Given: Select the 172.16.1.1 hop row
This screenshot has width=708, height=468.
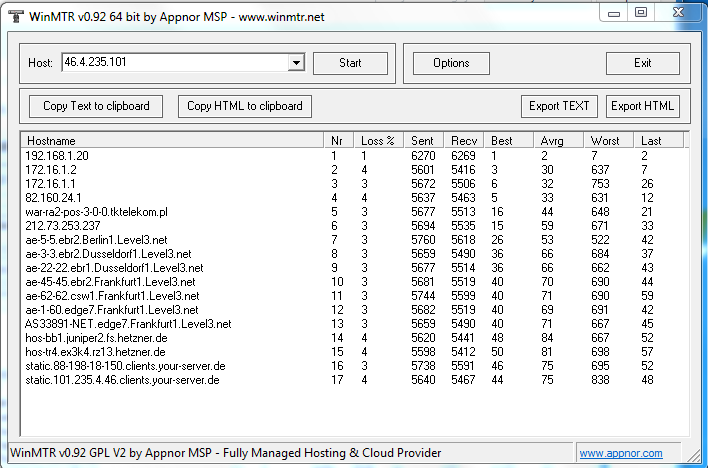Looking at the screenshot, I should 354,184.
